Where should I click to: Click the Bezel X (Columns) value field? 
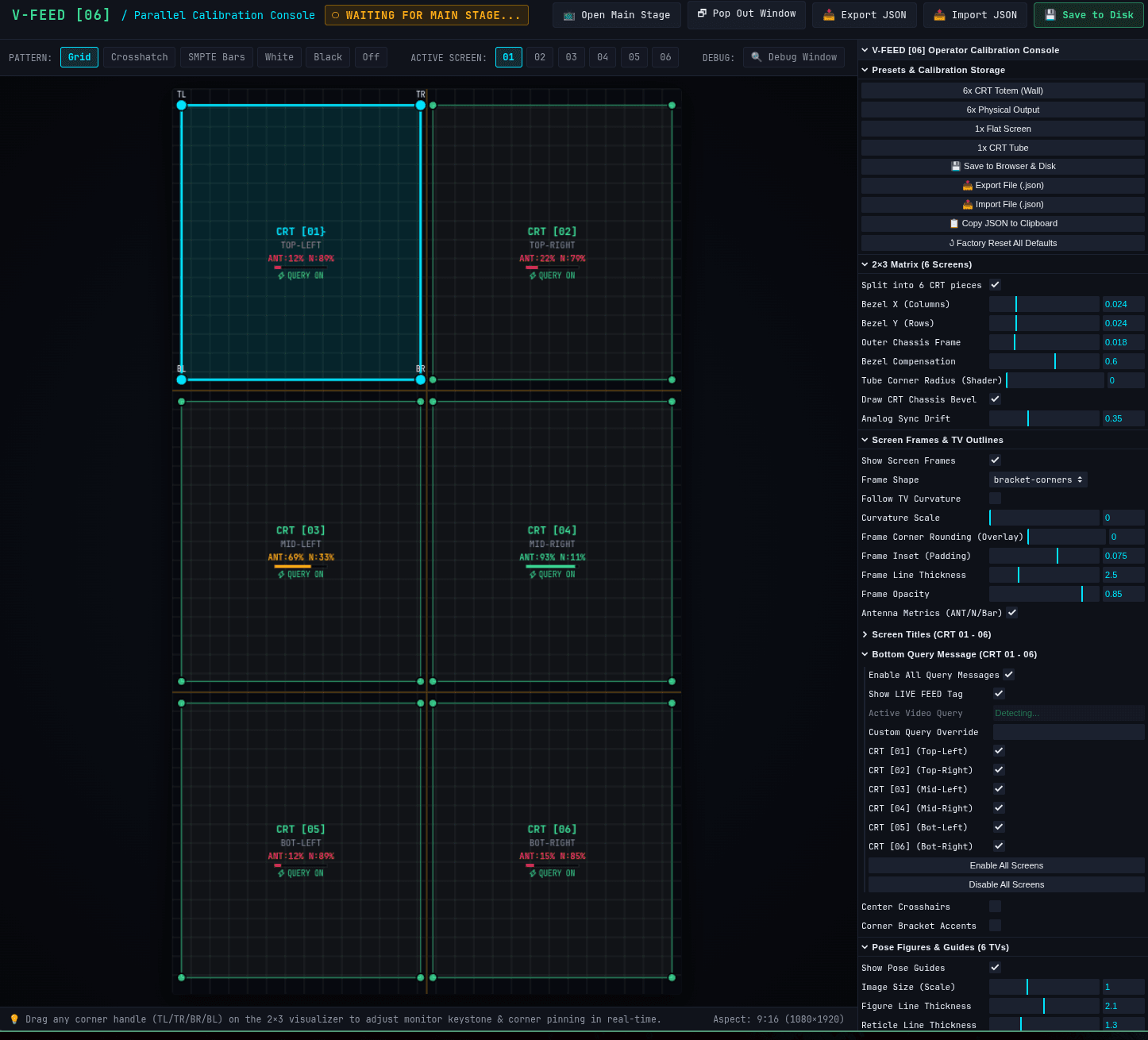coord(1123,304)
